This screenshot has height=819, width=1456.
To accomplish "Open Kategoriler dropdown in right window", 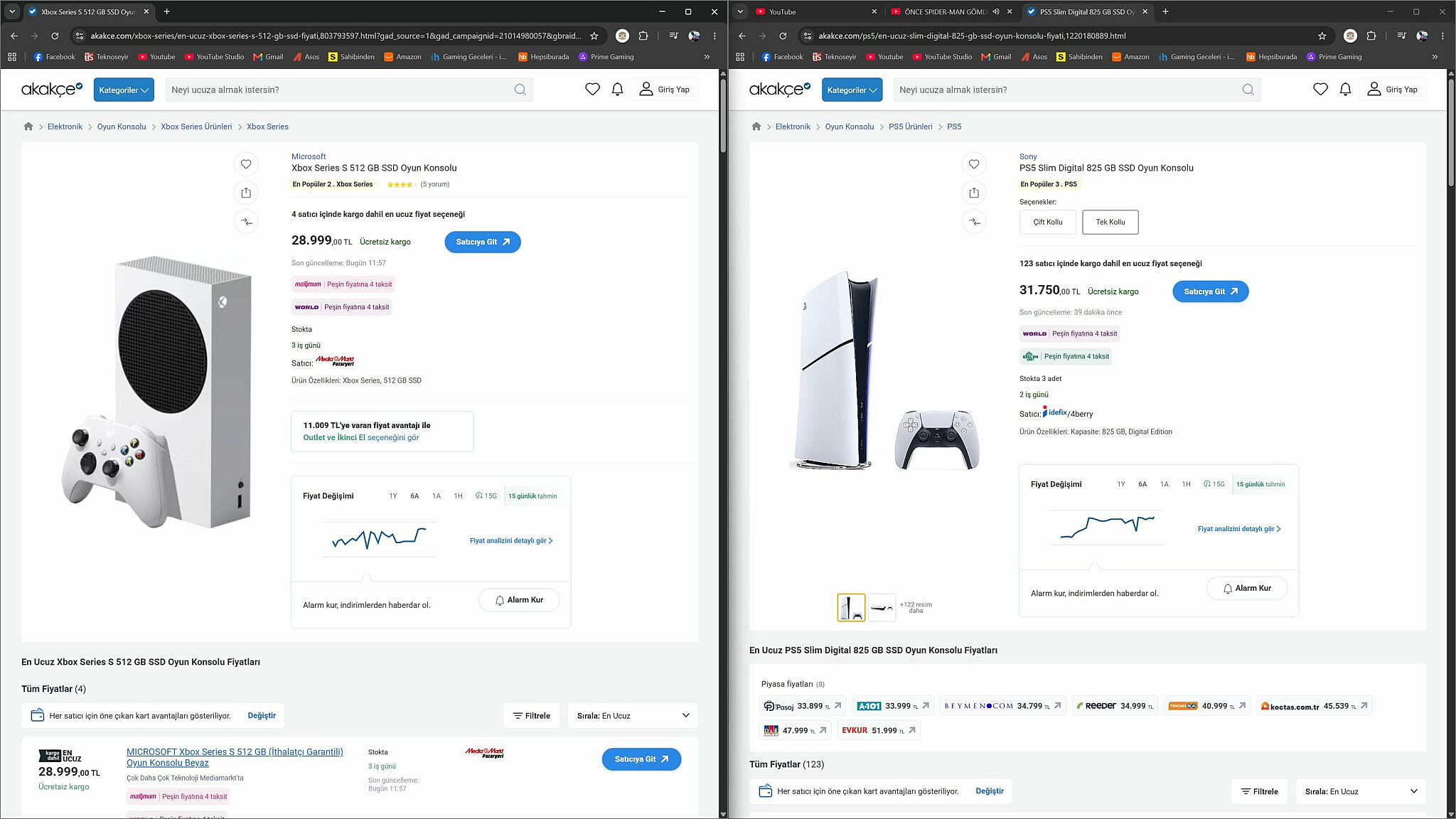I will coord(852,90).
